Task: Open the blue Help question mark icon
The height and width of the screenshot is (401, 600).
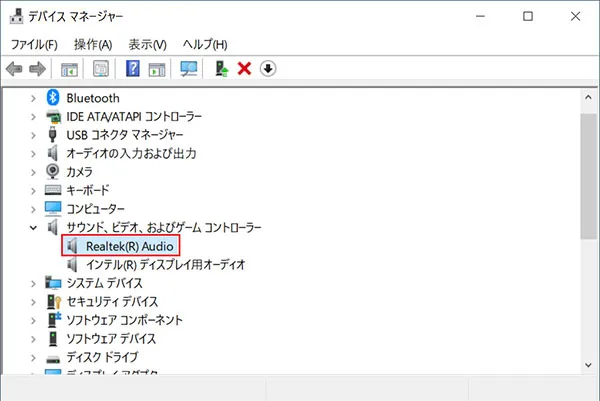Action: 133,69
